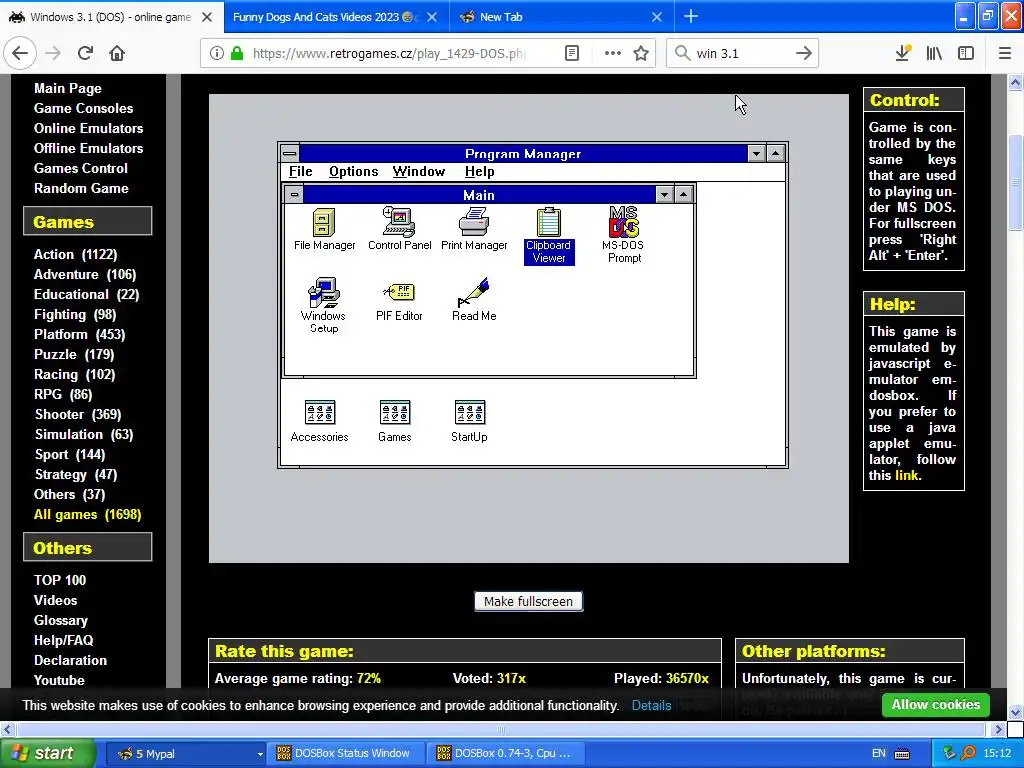Open the Program Manager Options menu

point(353,172)
